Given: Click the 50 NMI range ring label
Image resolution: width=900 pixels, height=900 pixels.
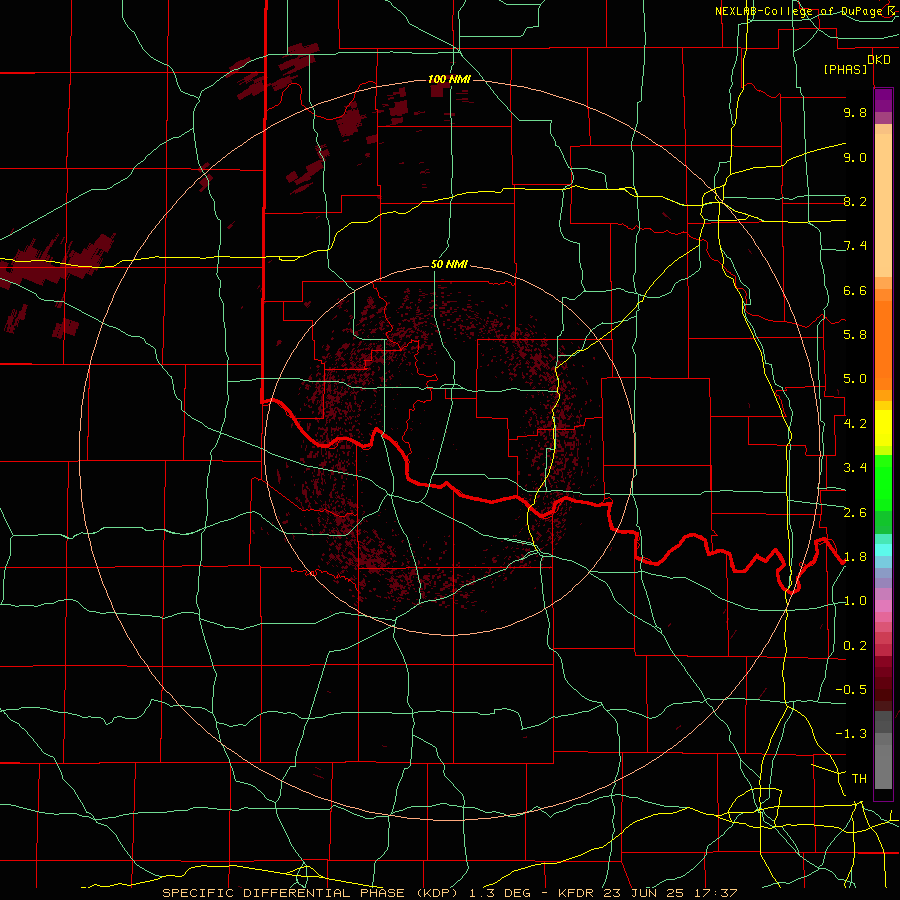Looking at the screenshot, I should [x=449, y=265].
